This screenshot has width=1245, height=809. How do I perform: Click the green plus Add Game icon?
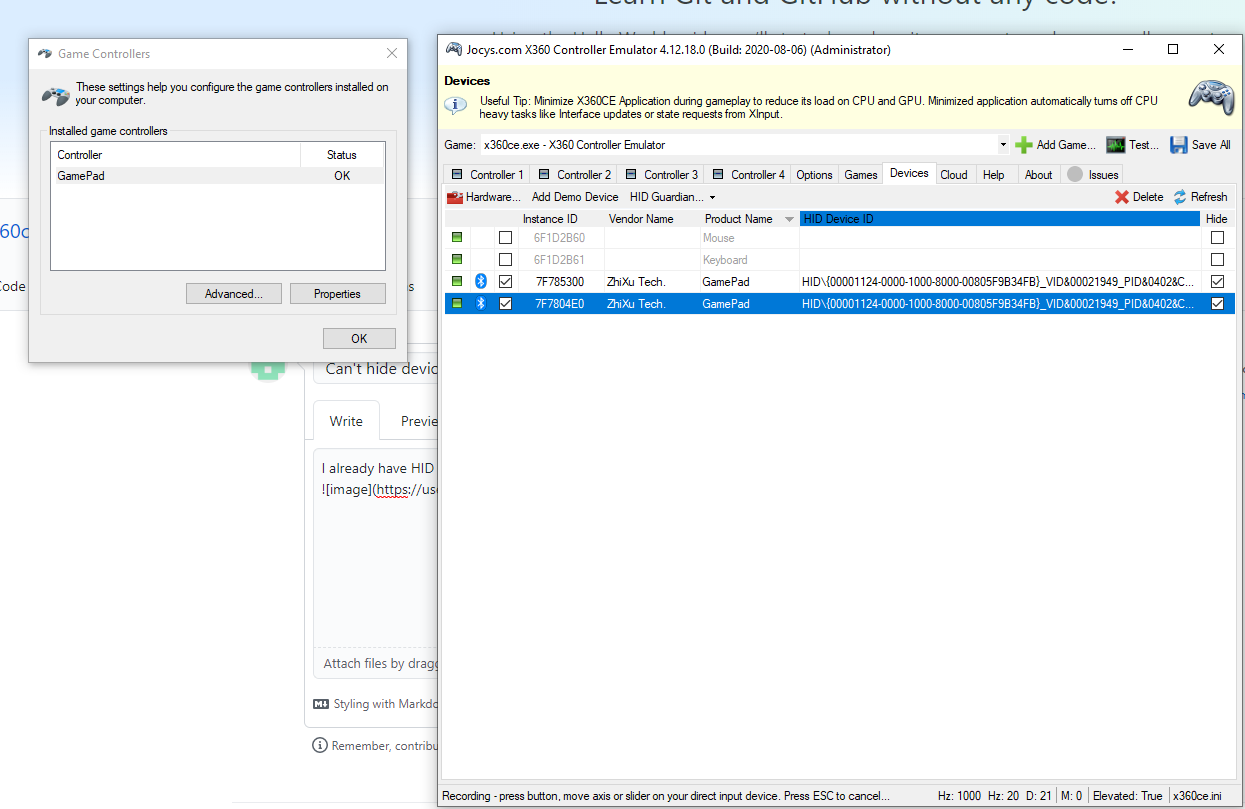pos(1023,145)
